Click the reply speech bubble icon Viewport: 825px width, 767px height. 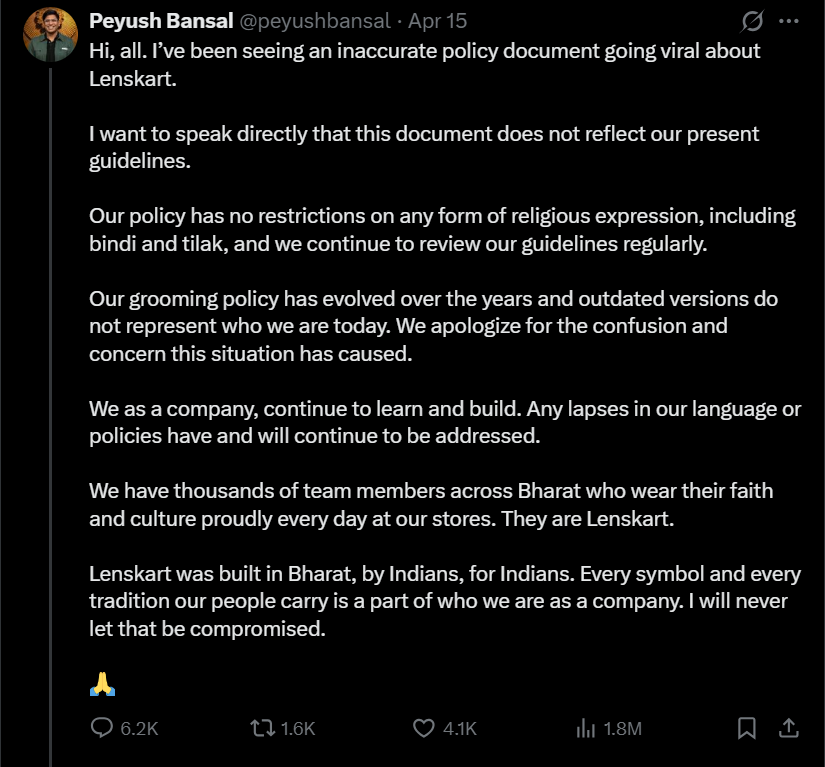(102, 729)
